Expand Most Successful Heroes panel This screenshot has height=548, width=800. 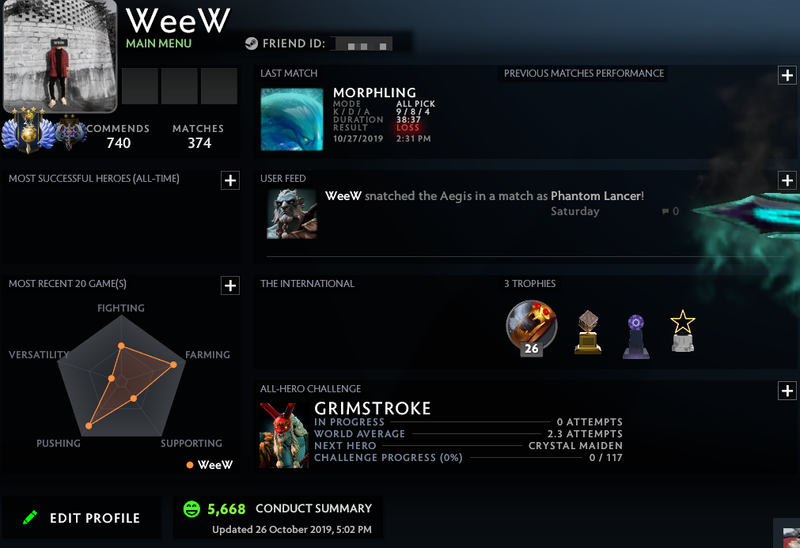point(230,180)
